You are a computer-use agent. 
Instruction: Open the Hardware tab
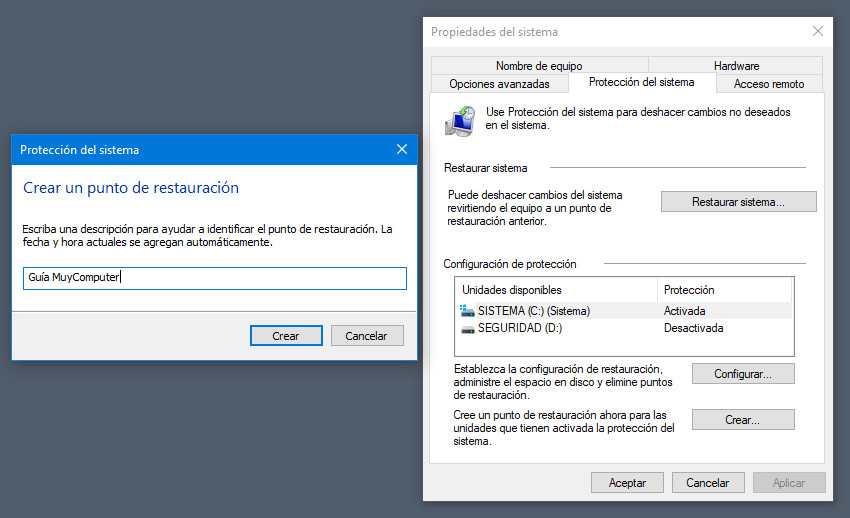(736, 66)
